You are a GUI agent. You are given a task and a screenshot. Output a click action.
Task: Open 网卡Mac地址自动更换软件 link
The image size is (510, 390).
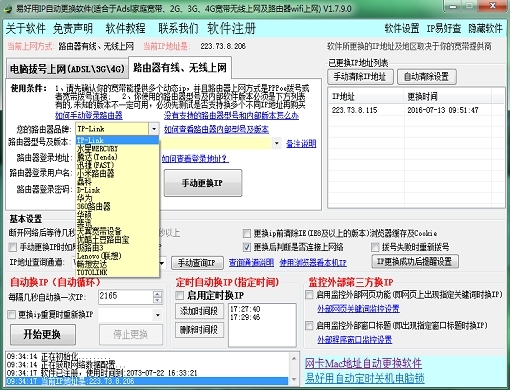(x=363, y=363)
